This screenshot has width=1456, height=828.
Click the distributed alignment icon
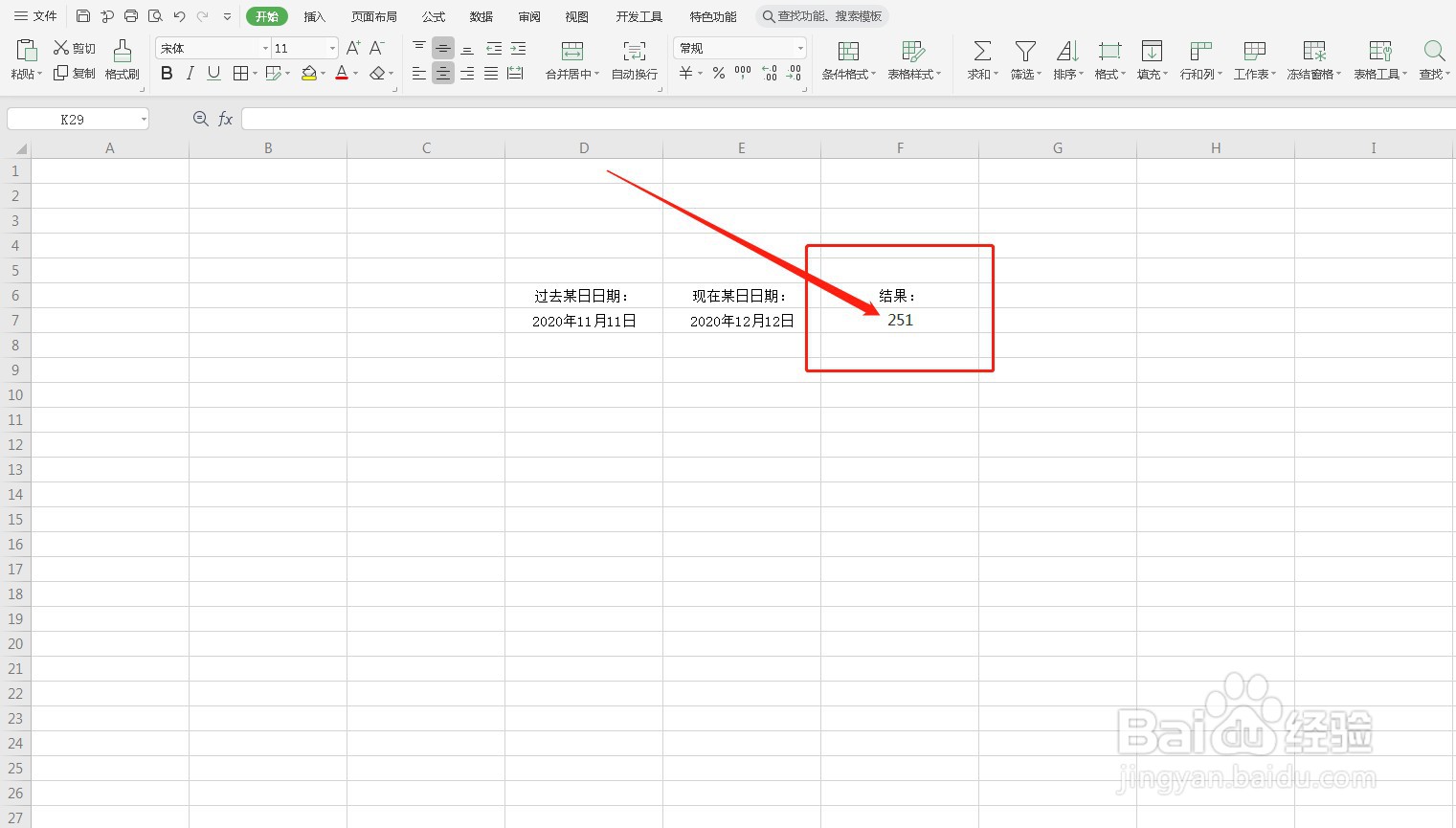515,73
